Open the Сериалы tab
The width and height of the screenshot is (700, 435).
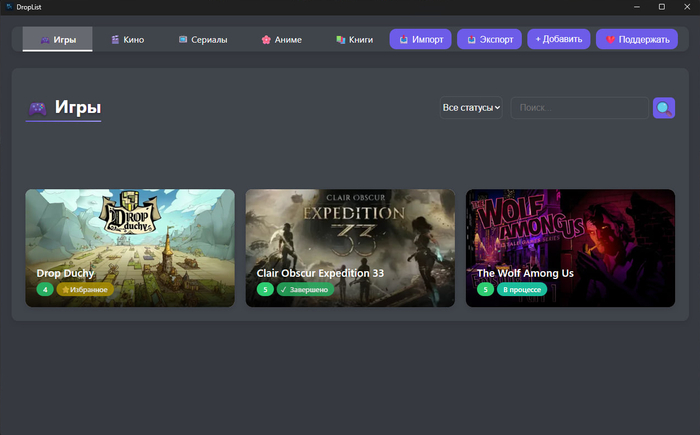tap(203, 39)
